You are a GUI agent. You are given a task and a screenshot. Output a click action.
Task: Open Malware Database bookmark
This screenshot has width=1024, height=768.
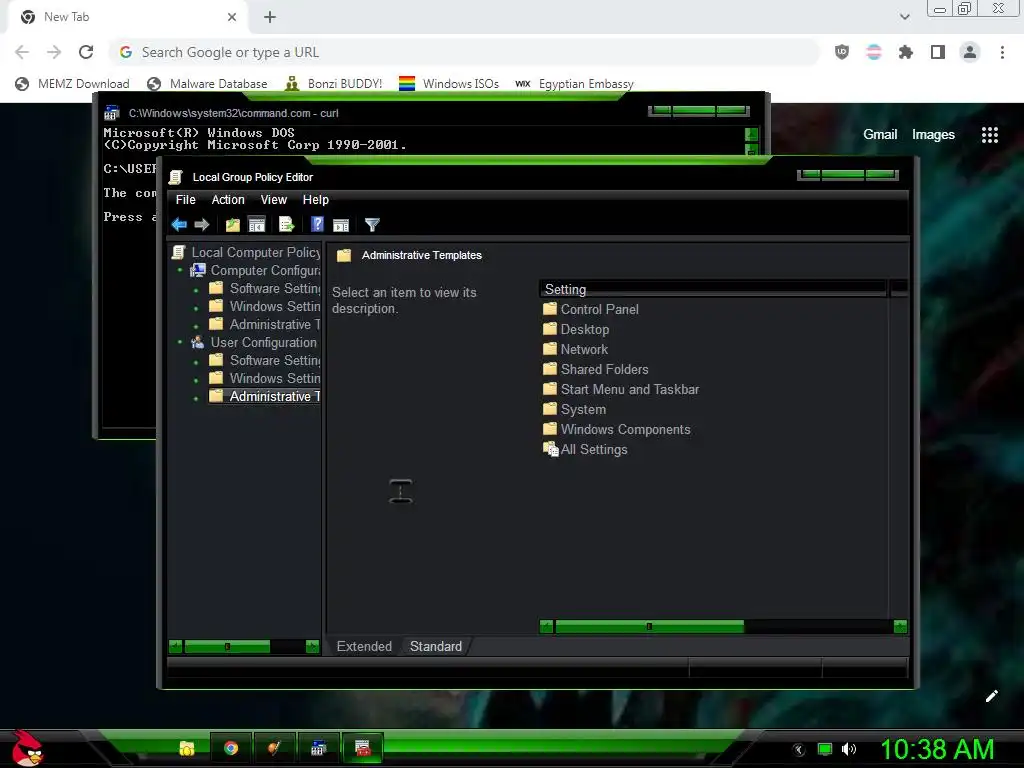pos(208,84)
